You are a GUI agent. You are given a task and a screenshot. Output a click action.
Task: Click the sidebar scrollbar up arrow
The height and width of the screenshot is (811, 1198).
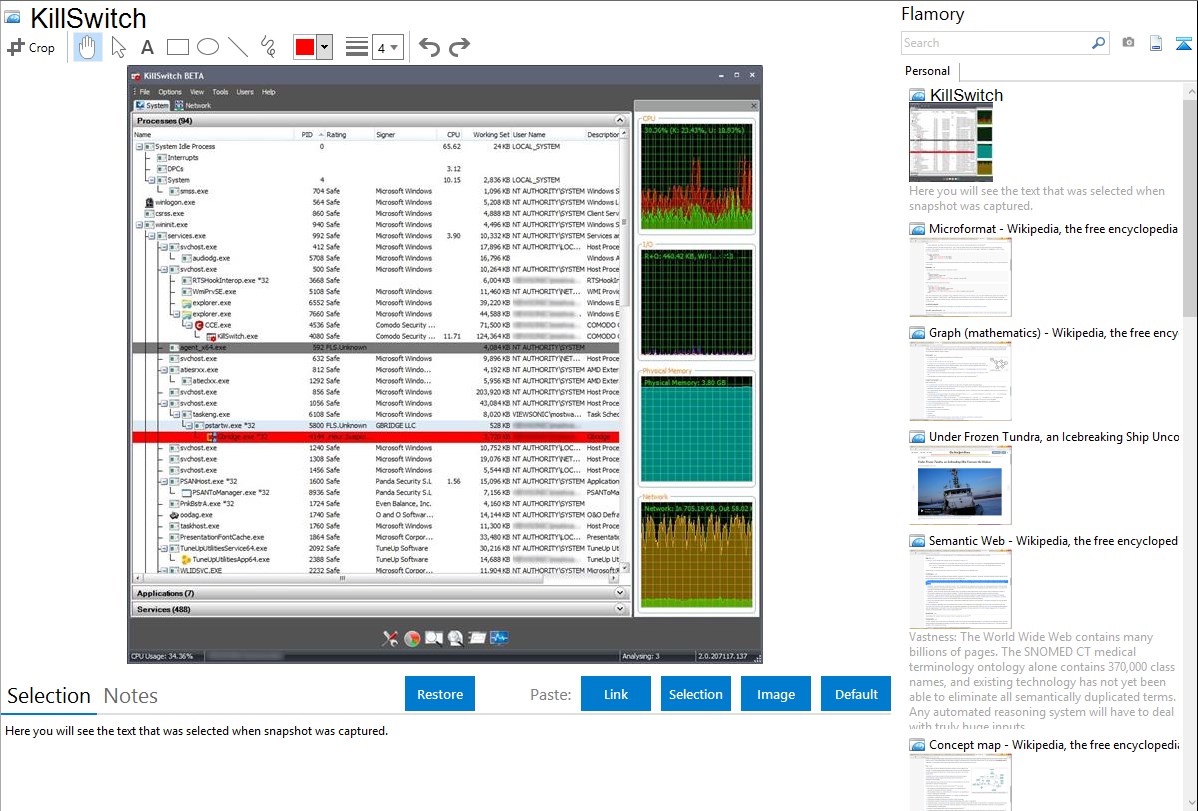pyautogui.click(x=1190, y=90)
